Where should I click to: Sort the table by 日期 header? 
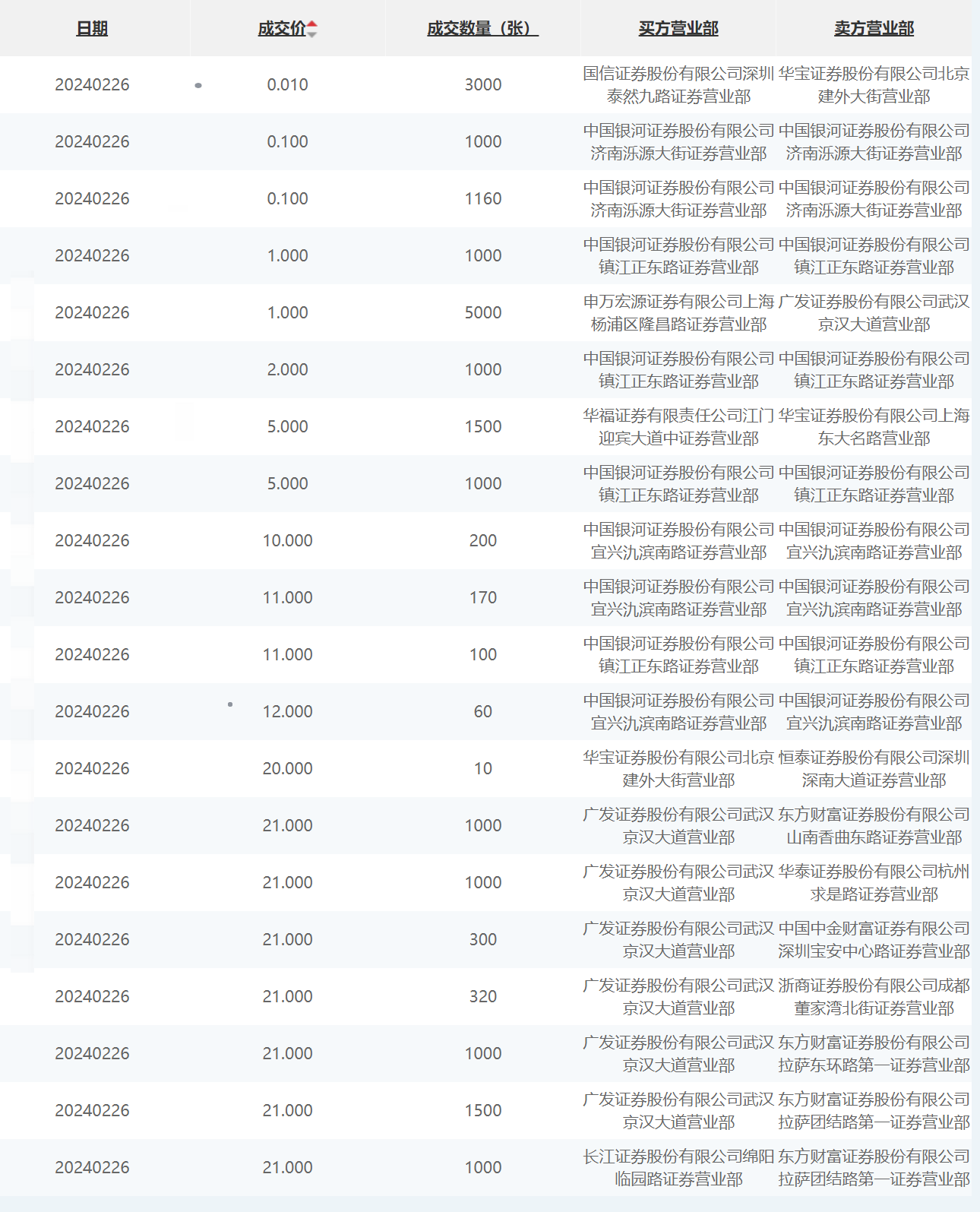(x=92, y=29)
